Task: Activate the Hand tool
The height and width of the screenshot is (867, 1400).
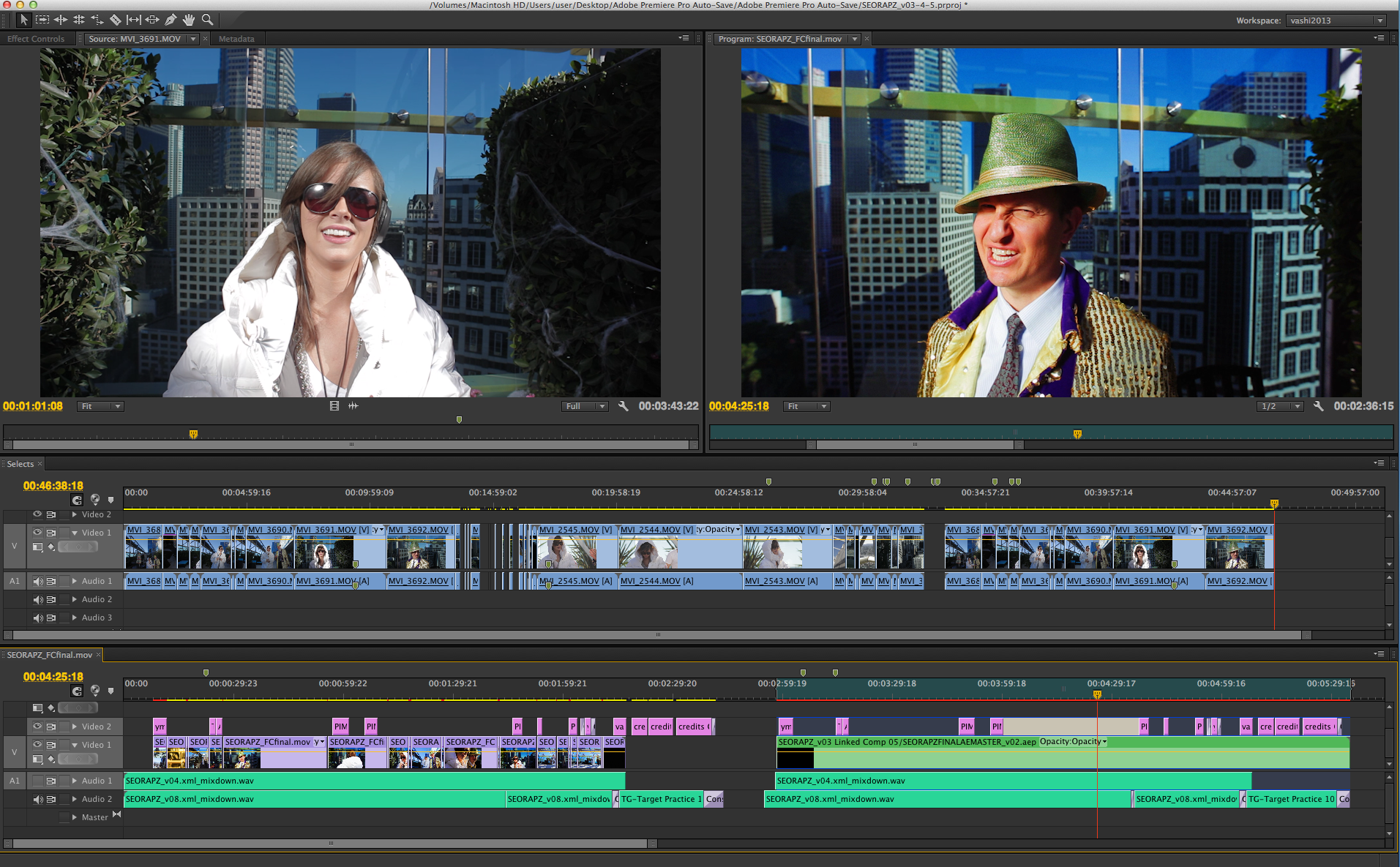Action: pyautogui.click(x=188, y=20)
